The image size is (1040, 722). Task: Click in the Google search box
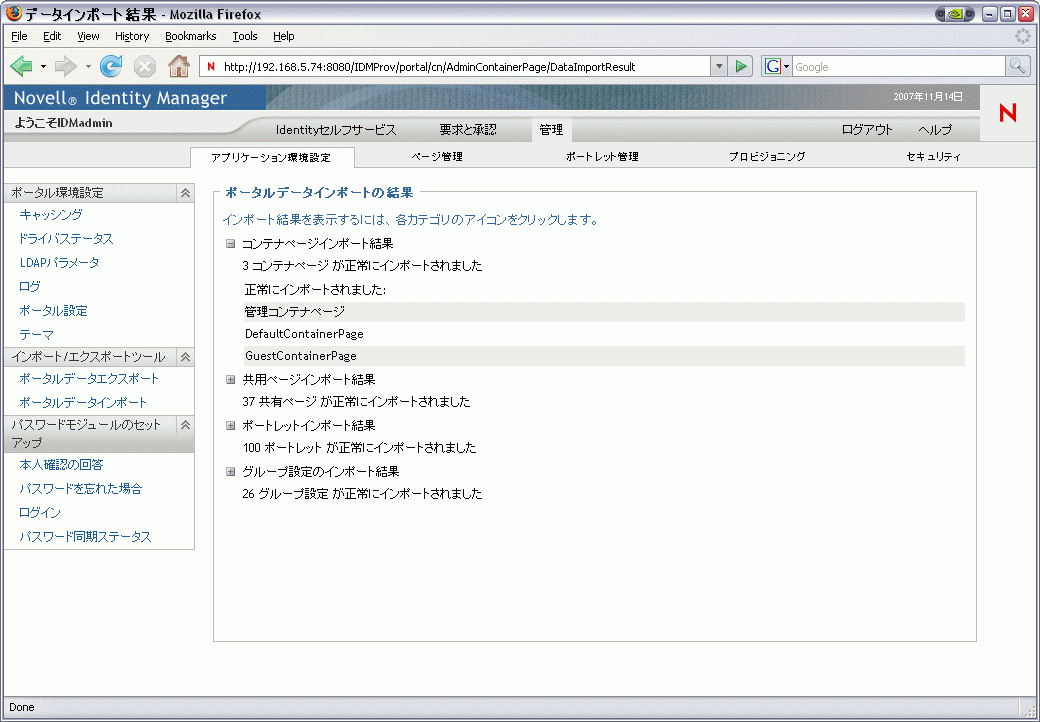898,66
